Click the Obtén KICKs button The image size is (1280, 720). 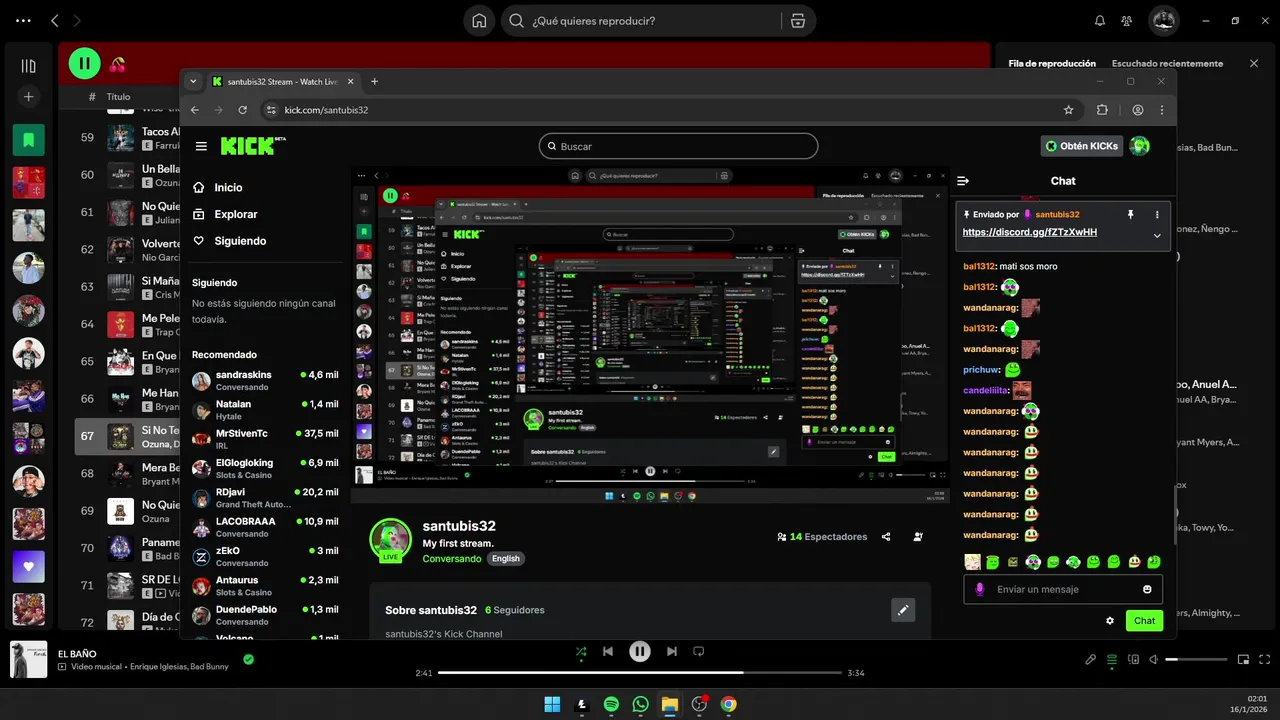pyautogui.click(x=1082, y=146)
